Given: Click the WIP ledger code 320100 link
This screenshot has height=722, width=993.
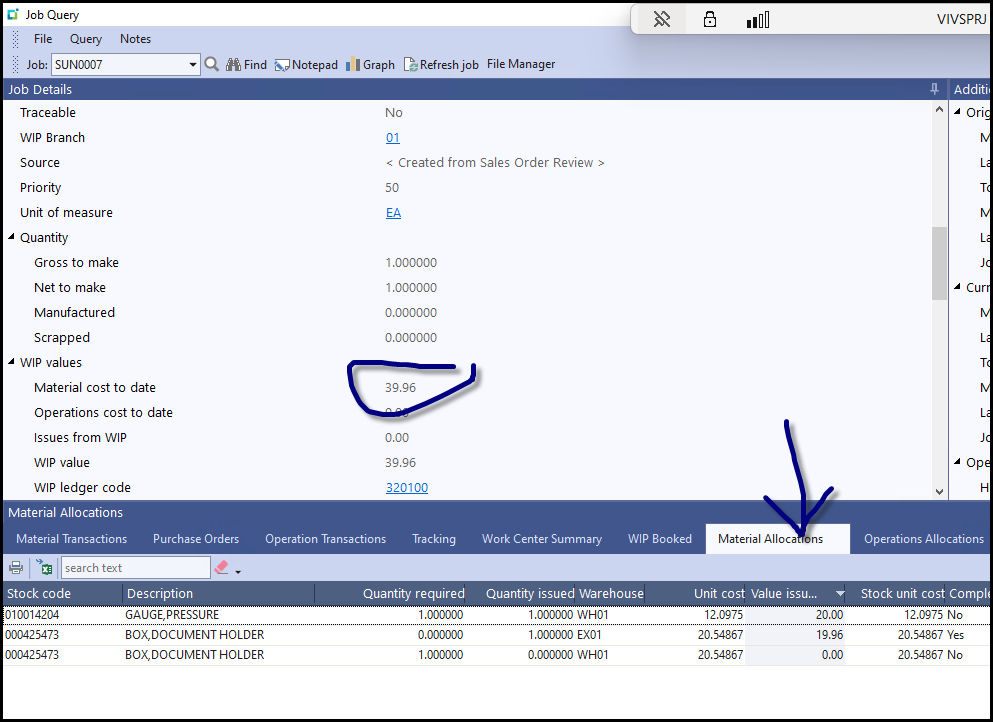Looking at the screenshot, I should coord(406,488).
